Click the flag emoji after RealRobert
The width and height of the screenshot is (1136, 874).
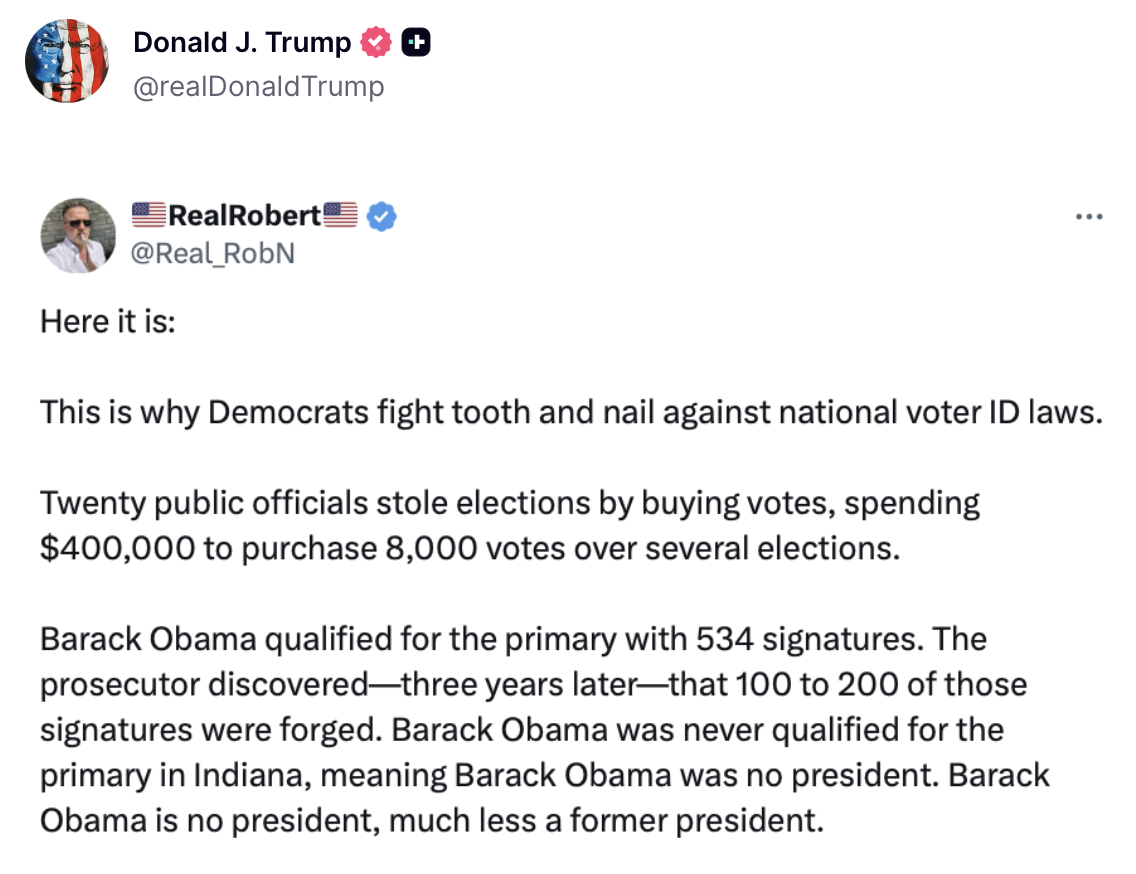point(341,215)
